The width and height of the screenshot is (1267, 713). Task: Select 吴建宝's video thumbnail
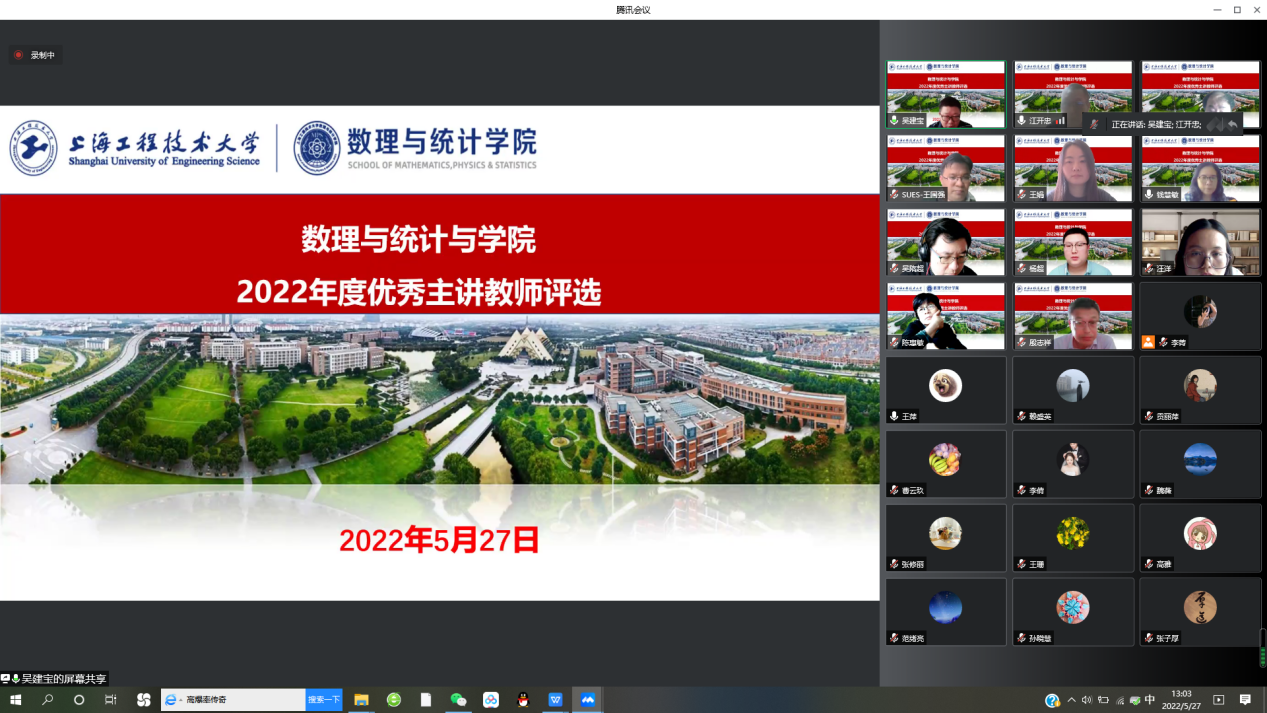coord(945,95)
